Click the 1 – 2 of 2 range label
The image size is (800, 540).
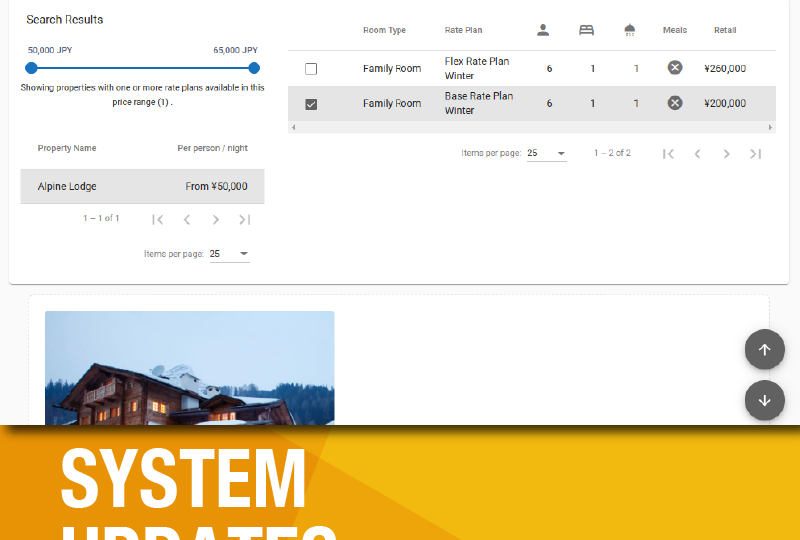coord(612,153)
